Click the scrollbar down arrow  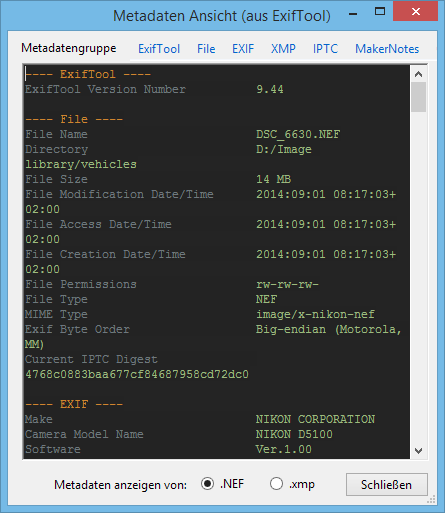(419, 451)
